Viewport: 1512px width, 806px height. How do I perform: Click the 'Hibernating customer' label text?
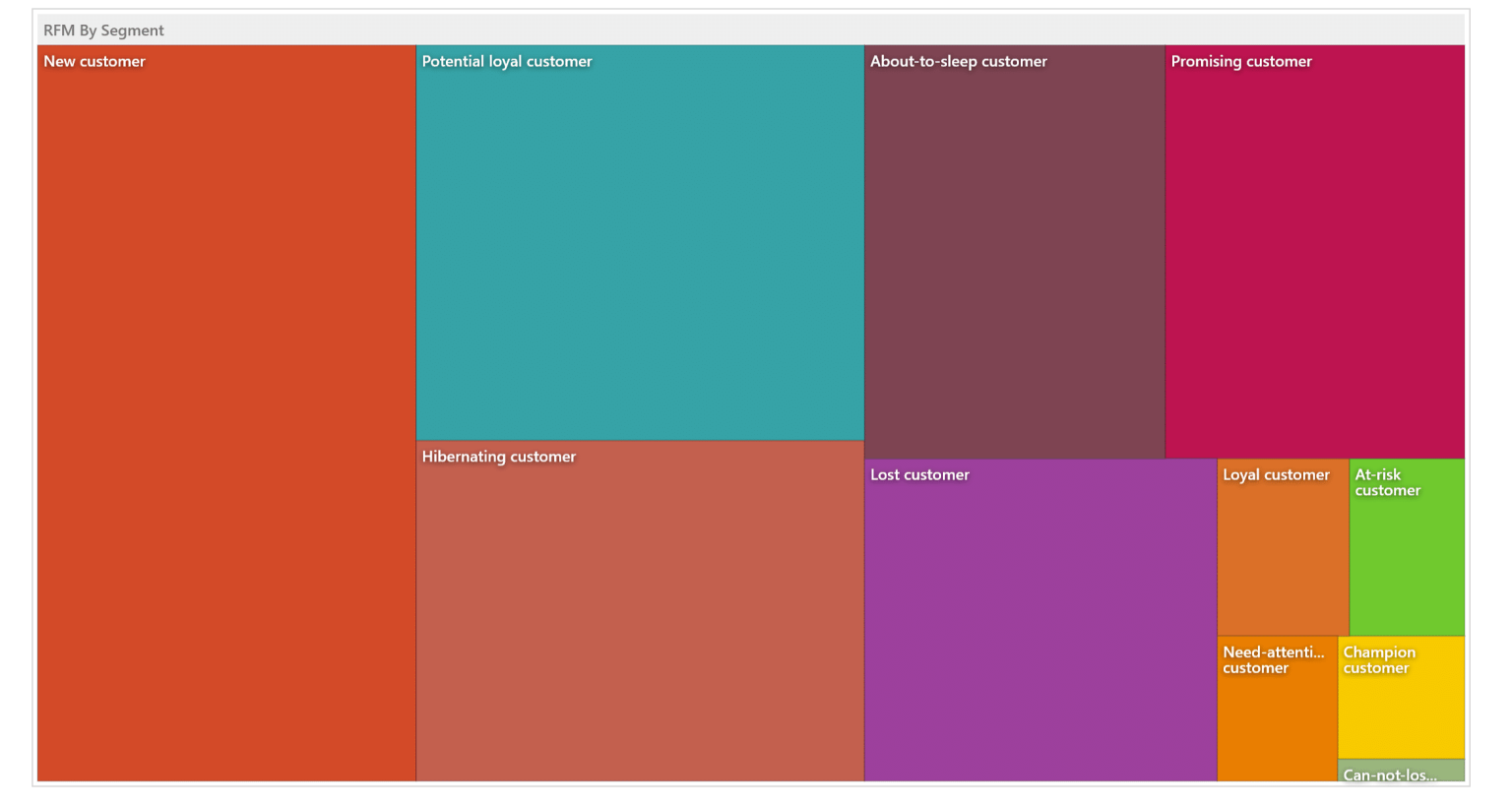[x=499, y=457]
